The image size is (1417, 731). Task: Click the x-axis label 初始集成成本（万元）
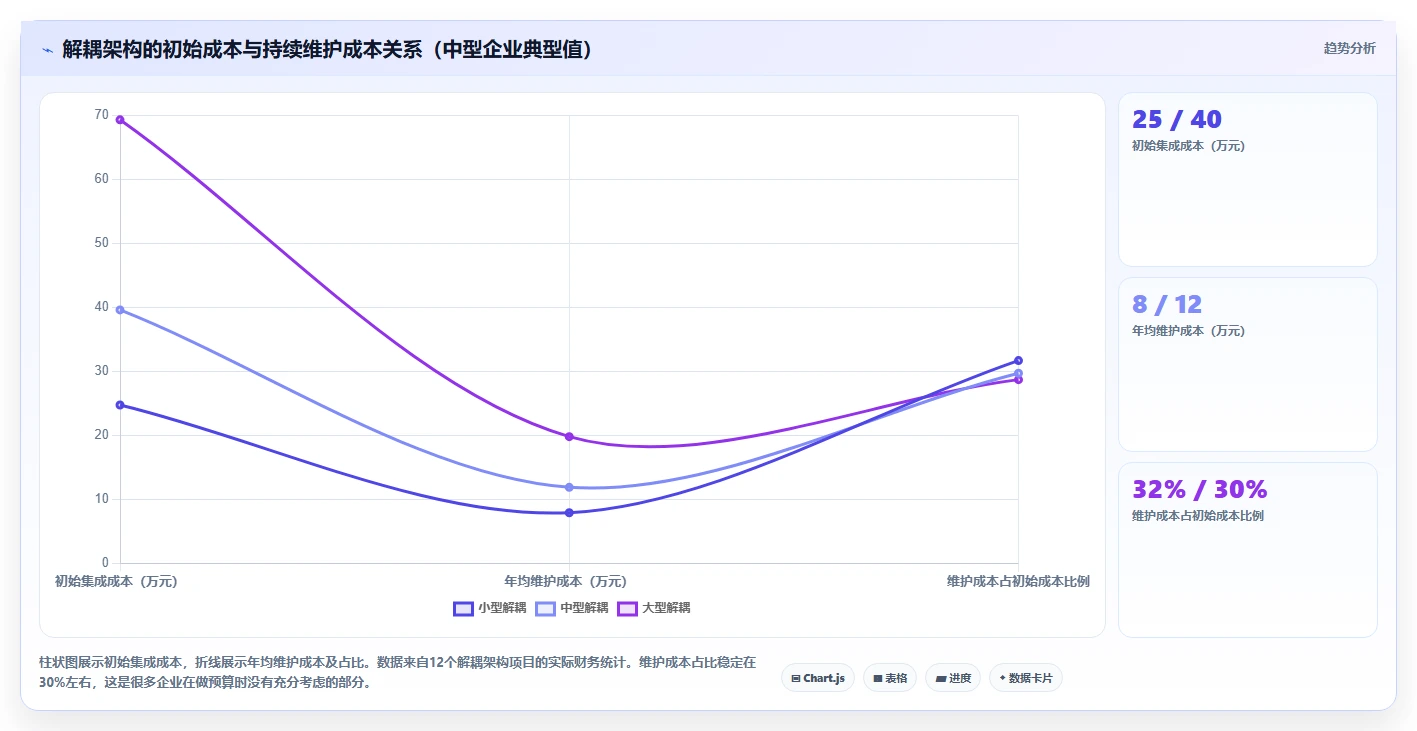(116, 582)
